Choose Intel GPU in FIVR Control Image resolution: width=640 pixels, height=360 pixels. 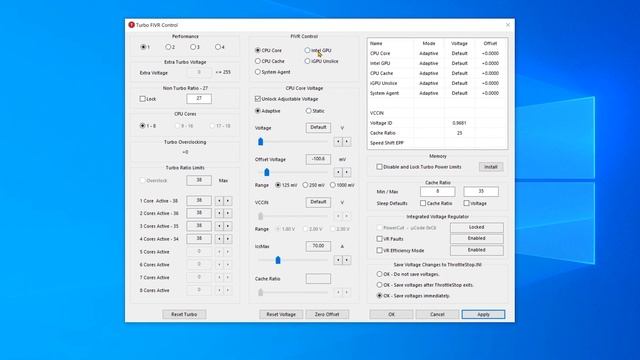point(307,50)
